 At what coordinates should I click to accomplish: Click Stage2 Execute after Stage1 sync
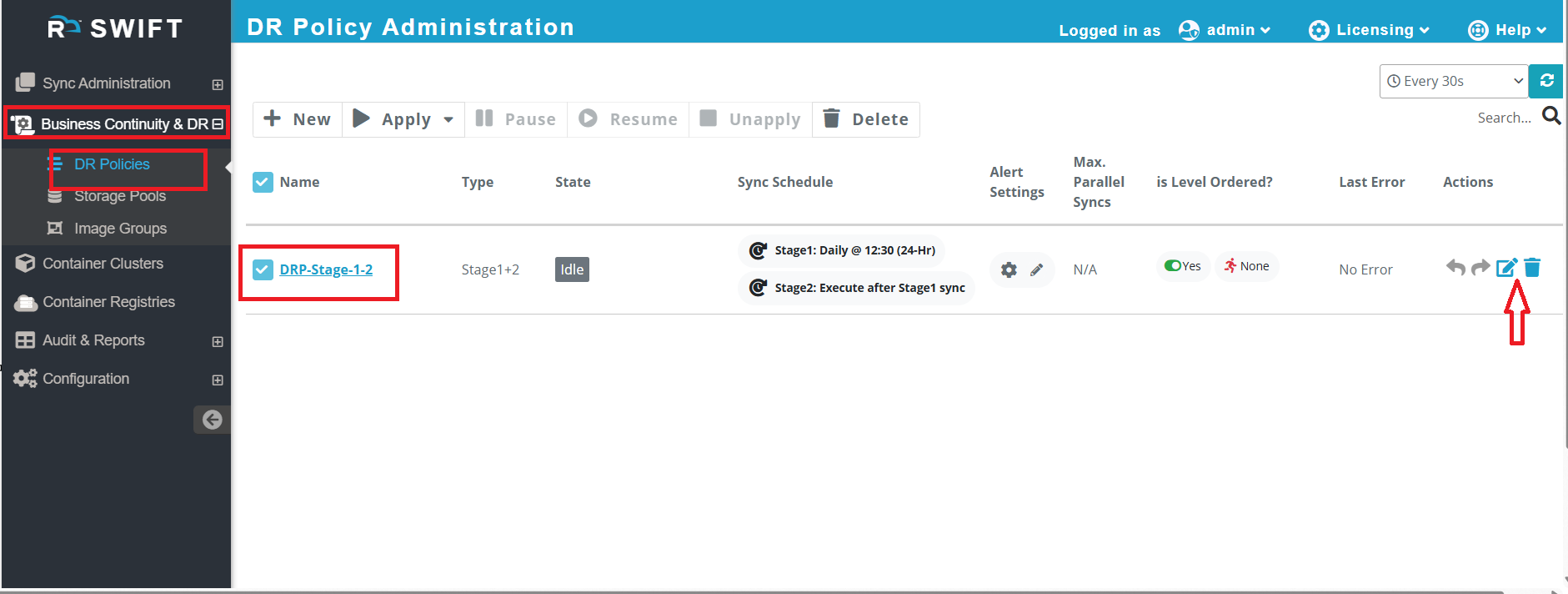[857, 288]
